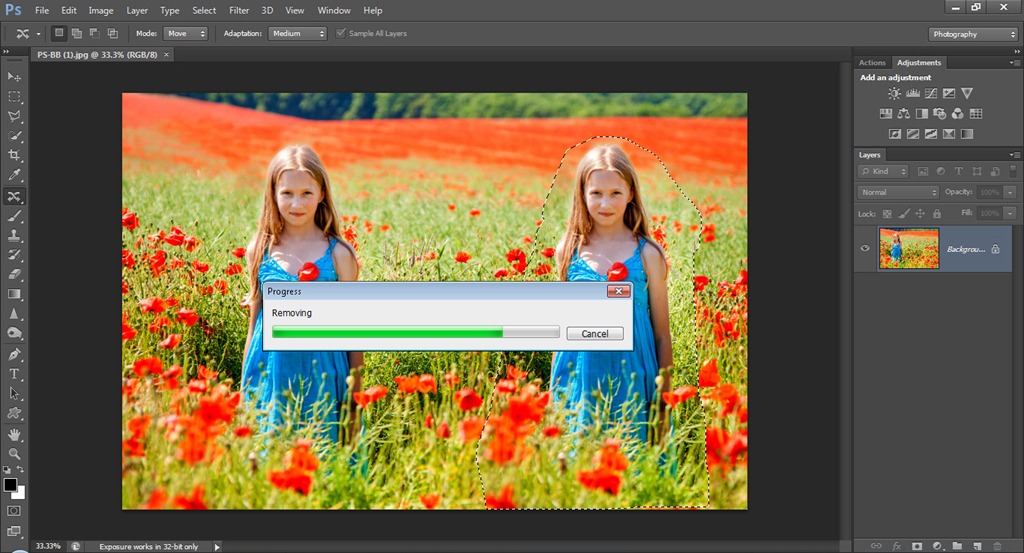Select the Custom Shape tool

[14, 413]
